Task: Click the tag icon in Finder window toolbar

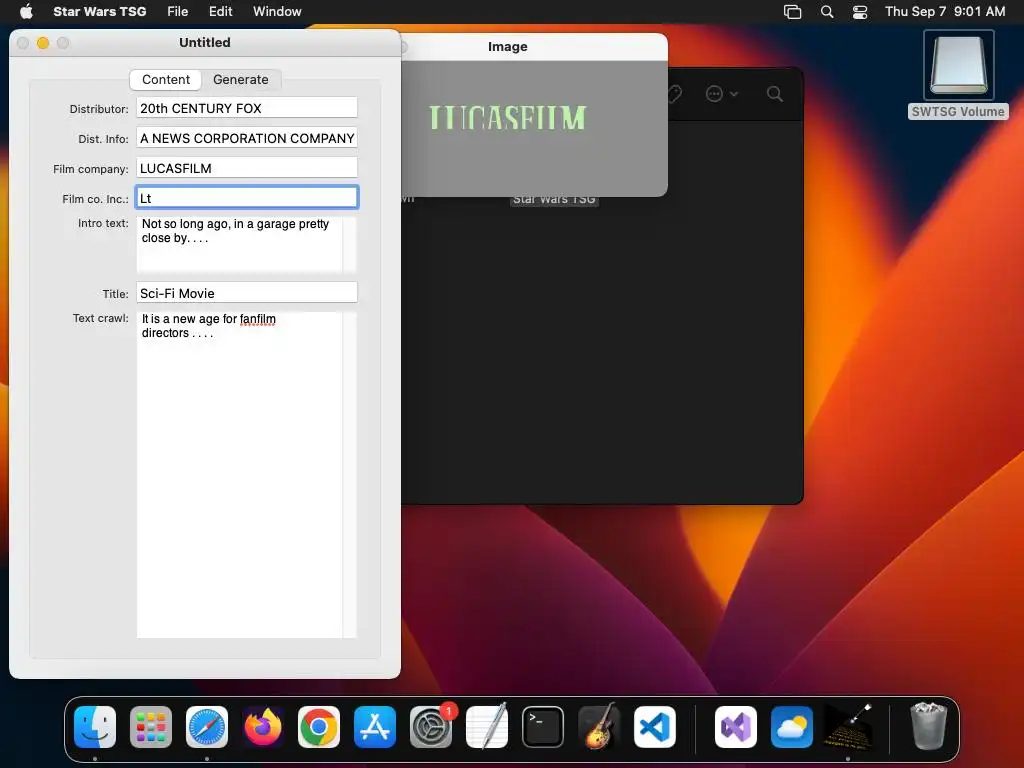Action: tap(675, 94)
